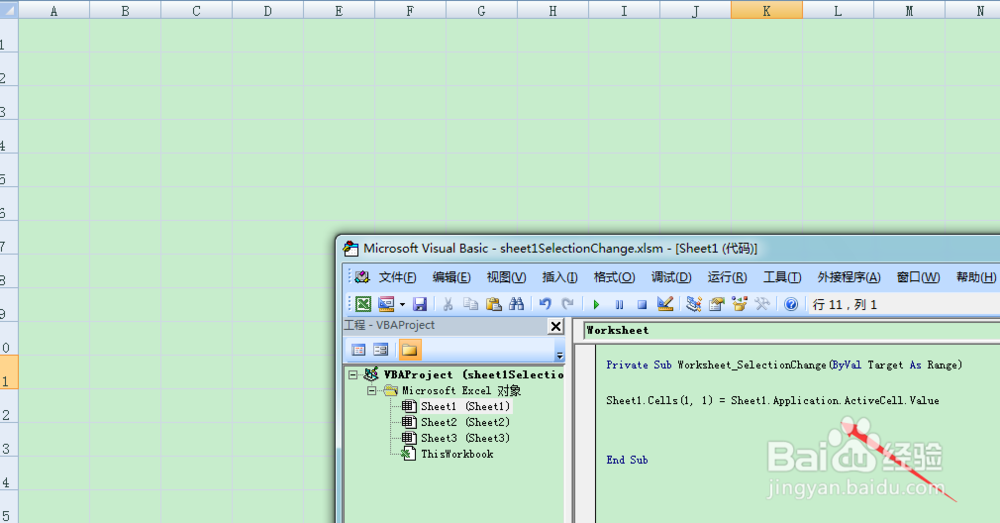Select Sheet1 (Sheet1) in project tree
1000x523 pixels.
pyautogui.click(x=465, y=406)
